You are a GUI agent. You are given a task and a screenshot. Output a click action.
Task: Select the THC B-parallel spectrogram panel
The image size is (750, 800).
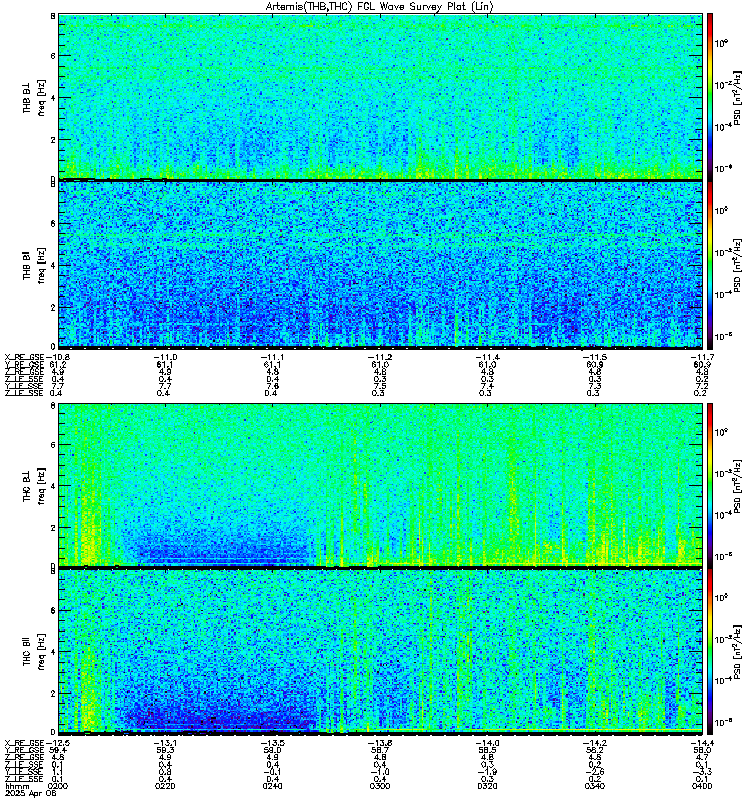[x=380, y=651]
